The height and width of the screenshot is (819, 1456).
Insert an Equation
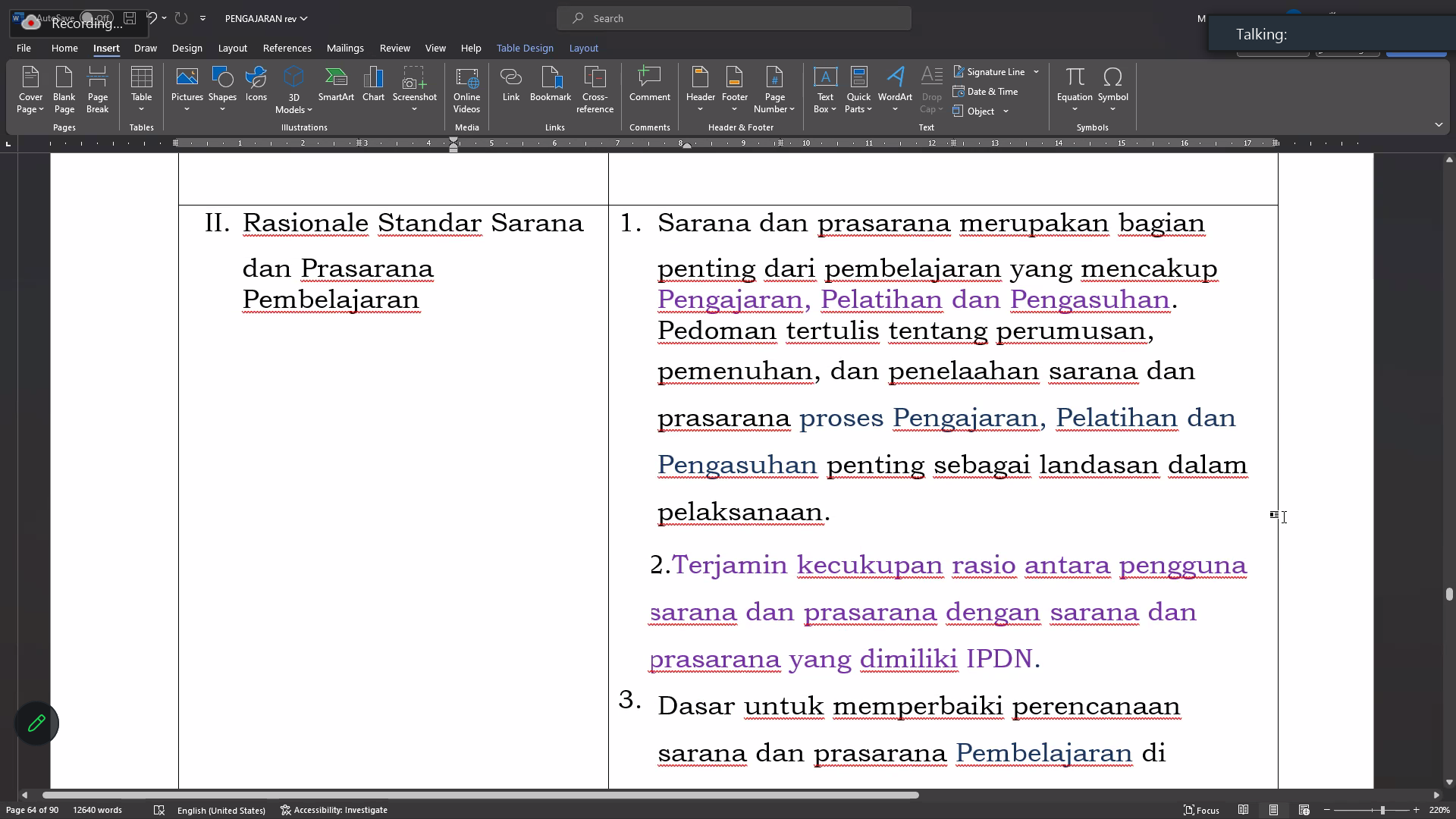pos(1075,89)
